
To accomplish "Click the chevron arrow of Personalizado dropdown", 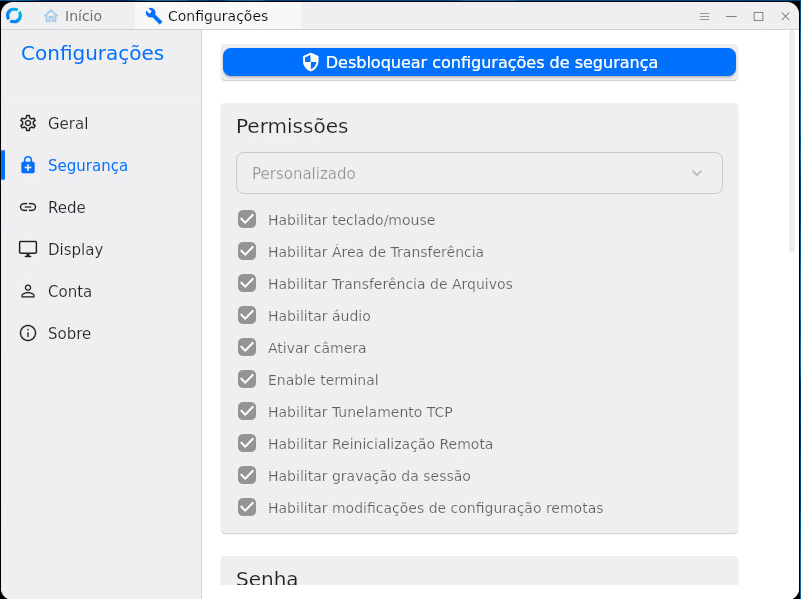I will coord(697,173).
